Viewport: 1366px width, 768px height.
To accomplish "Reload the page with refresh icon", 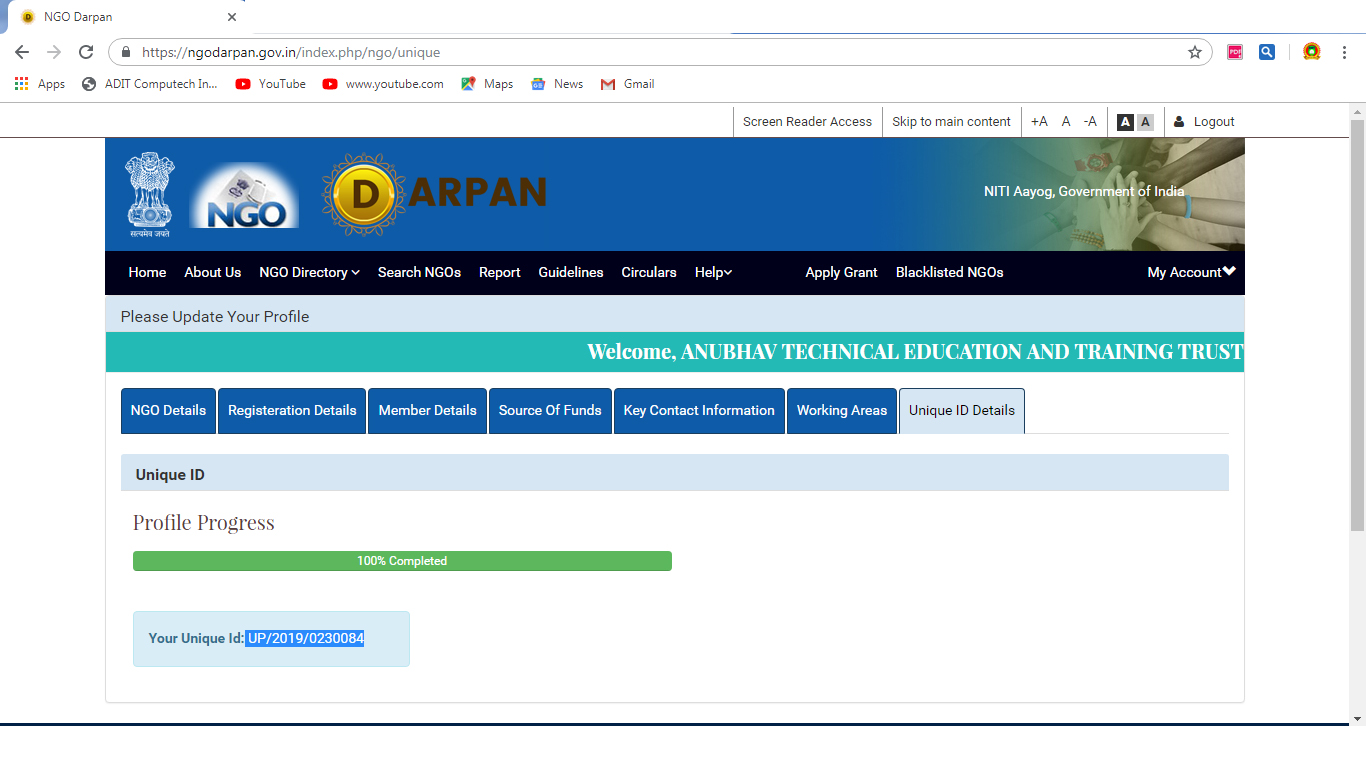I will (x=86, y=52).
